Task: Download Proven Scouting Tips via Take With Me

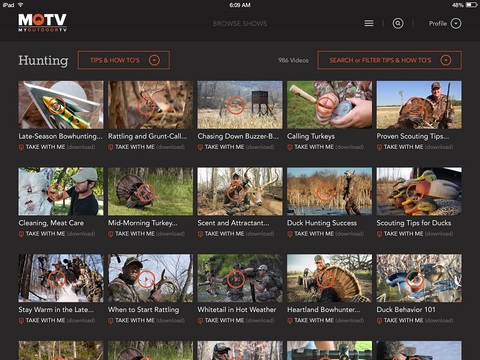Action: point(415,147)
